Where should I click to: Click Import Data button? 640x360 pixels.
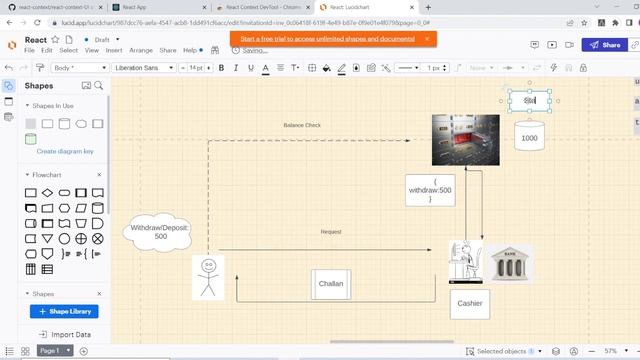[64, 335]
